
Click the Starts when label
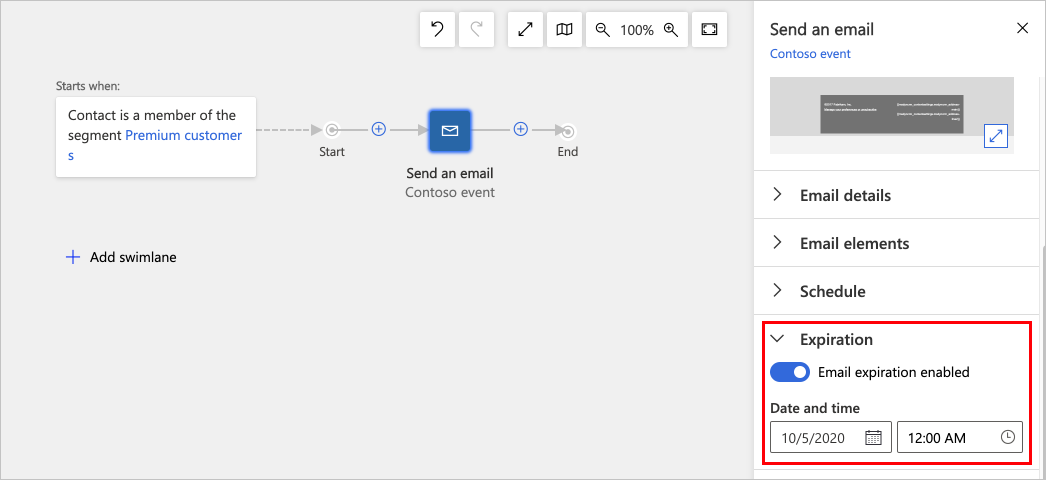88,86
